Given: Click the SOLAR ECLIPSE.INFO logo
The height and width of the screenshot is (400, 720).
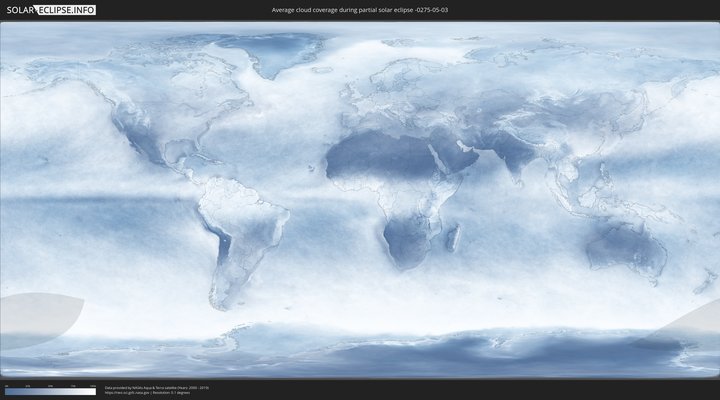Looking at the screenshot, I should pos(48,10).
